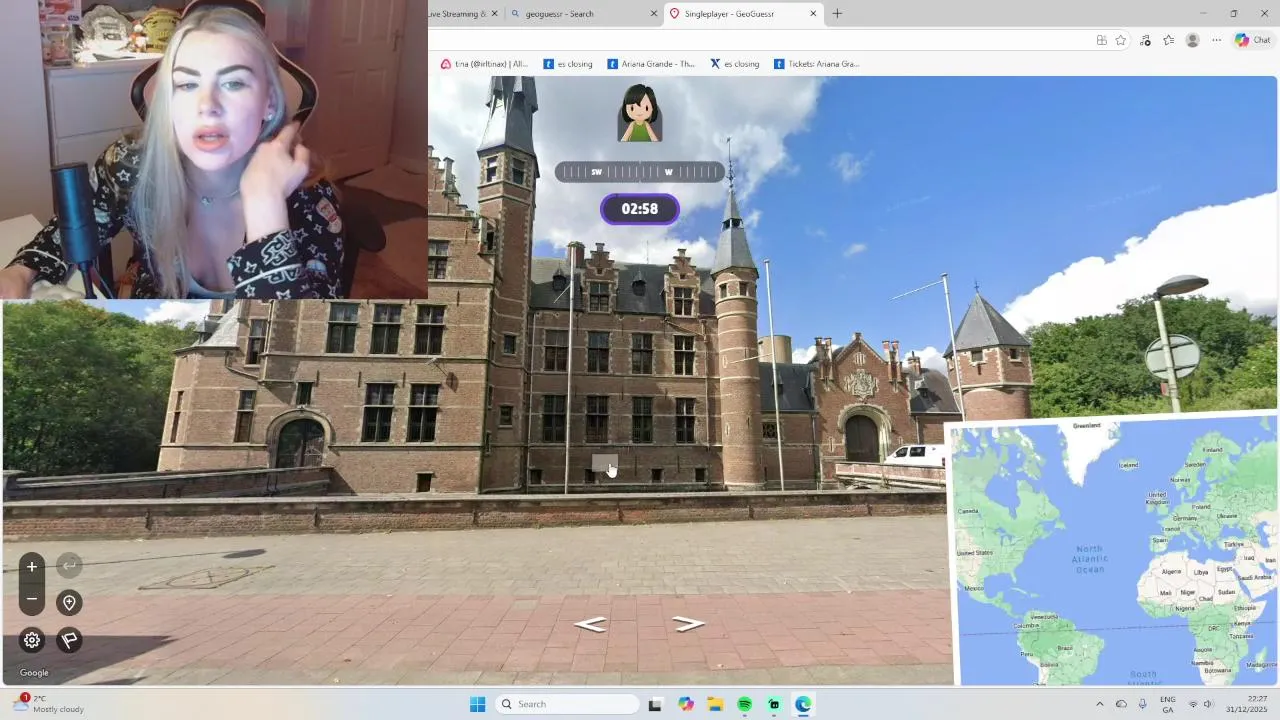Open the network and volume quick settings
The height and width of the screenshot is (720, 1280).
1200,704
